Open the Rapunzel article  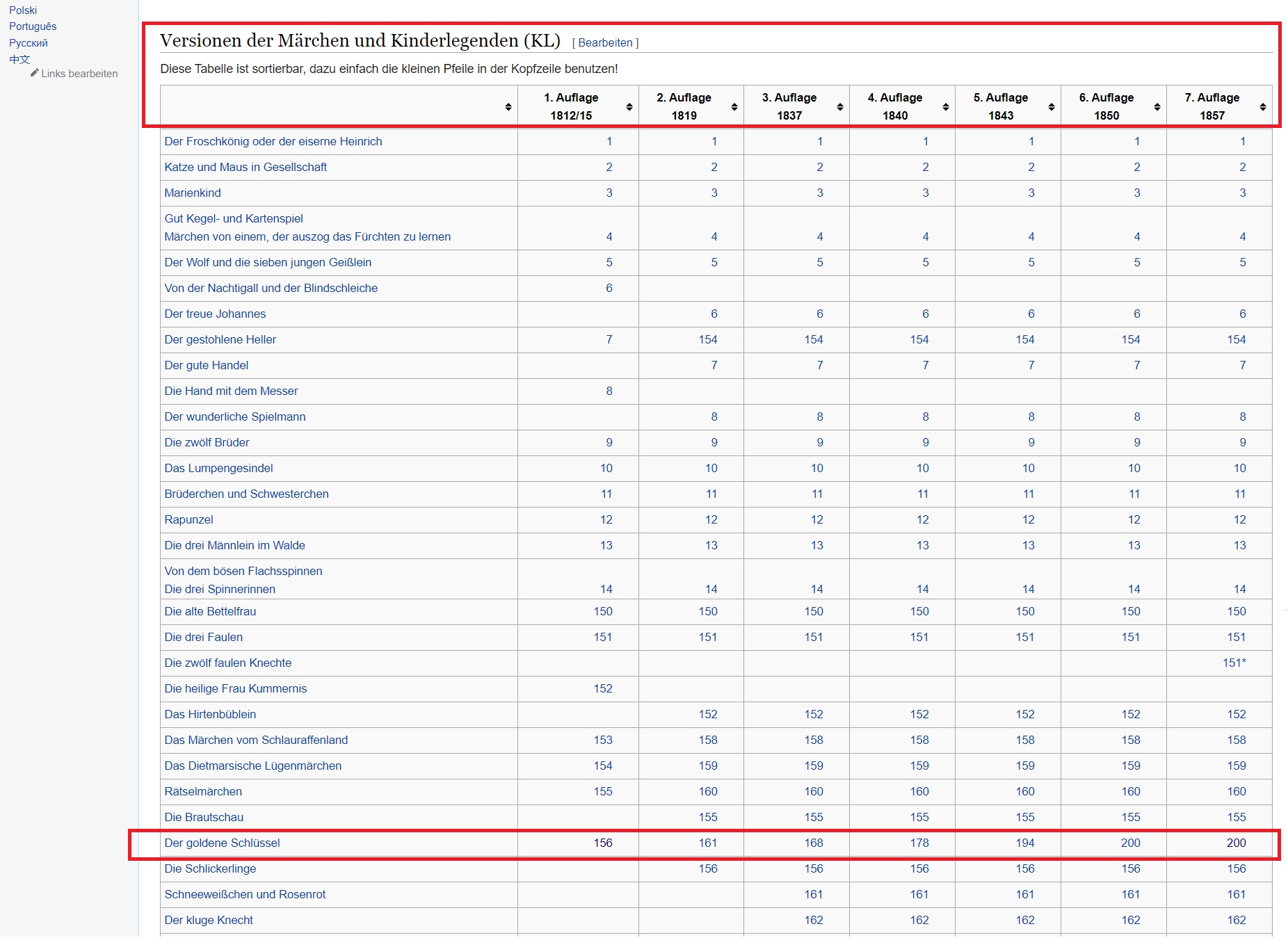pos(189,519)
